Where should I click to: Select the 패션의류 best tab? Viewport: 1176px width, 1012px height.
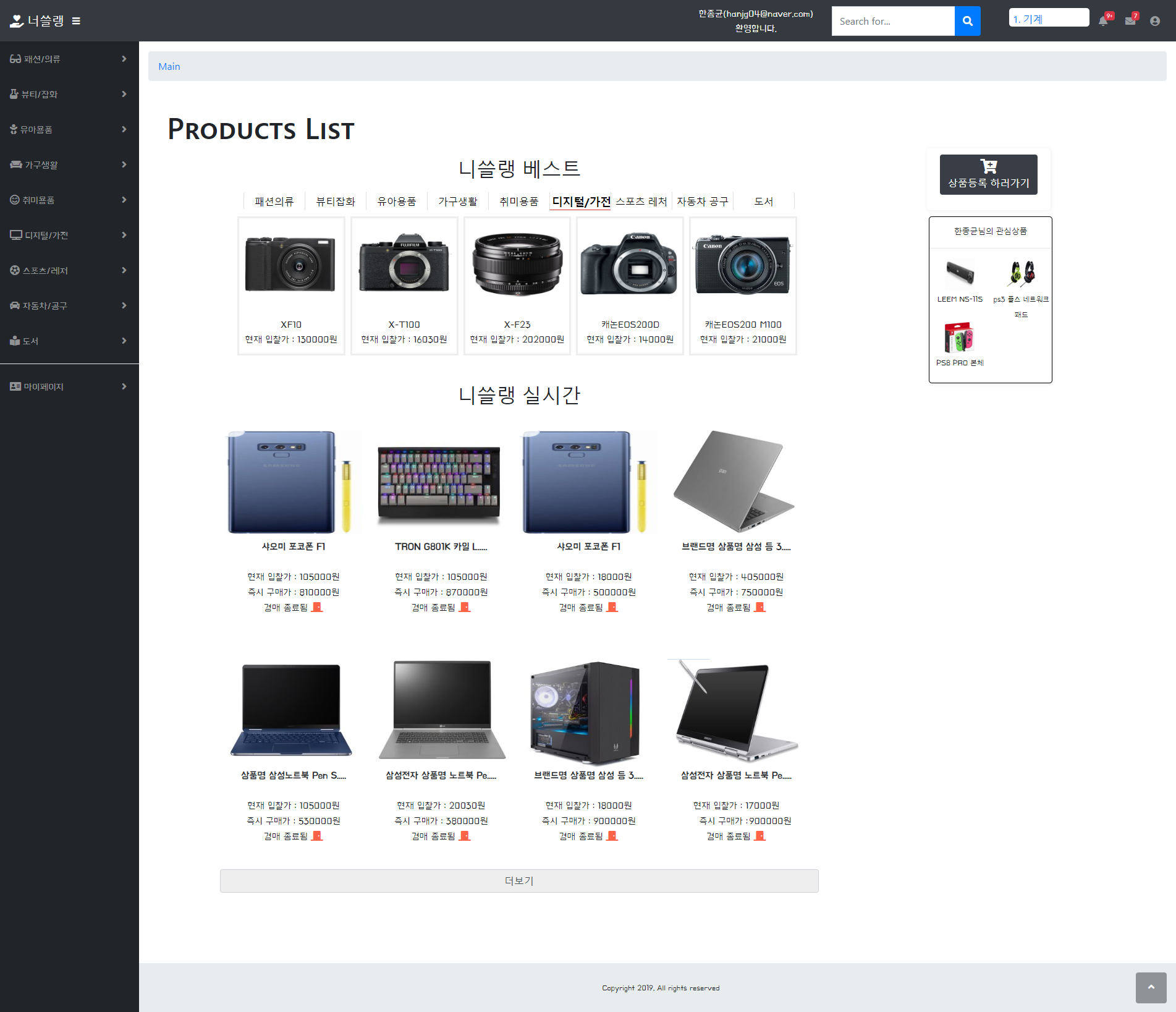coord(274,202)
